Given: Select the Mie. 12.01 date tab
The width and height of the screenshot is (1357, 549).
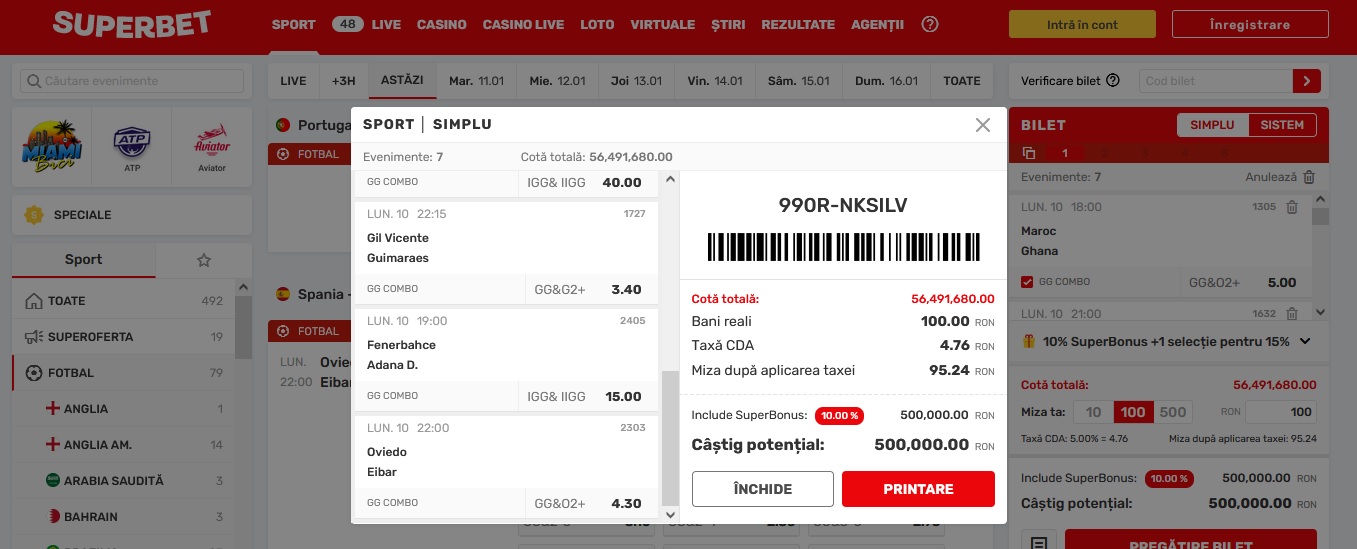Looking at the screenshot, I should pos(557,81).
